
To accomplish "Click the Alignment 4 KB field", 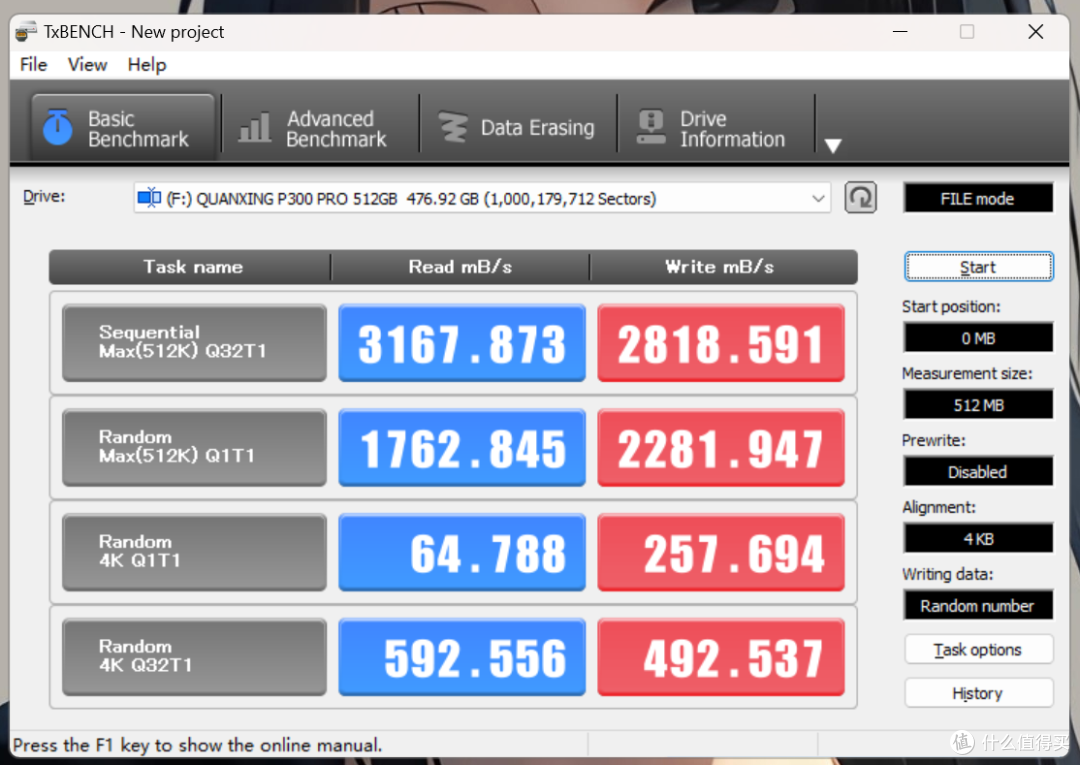I will point(978,538).
